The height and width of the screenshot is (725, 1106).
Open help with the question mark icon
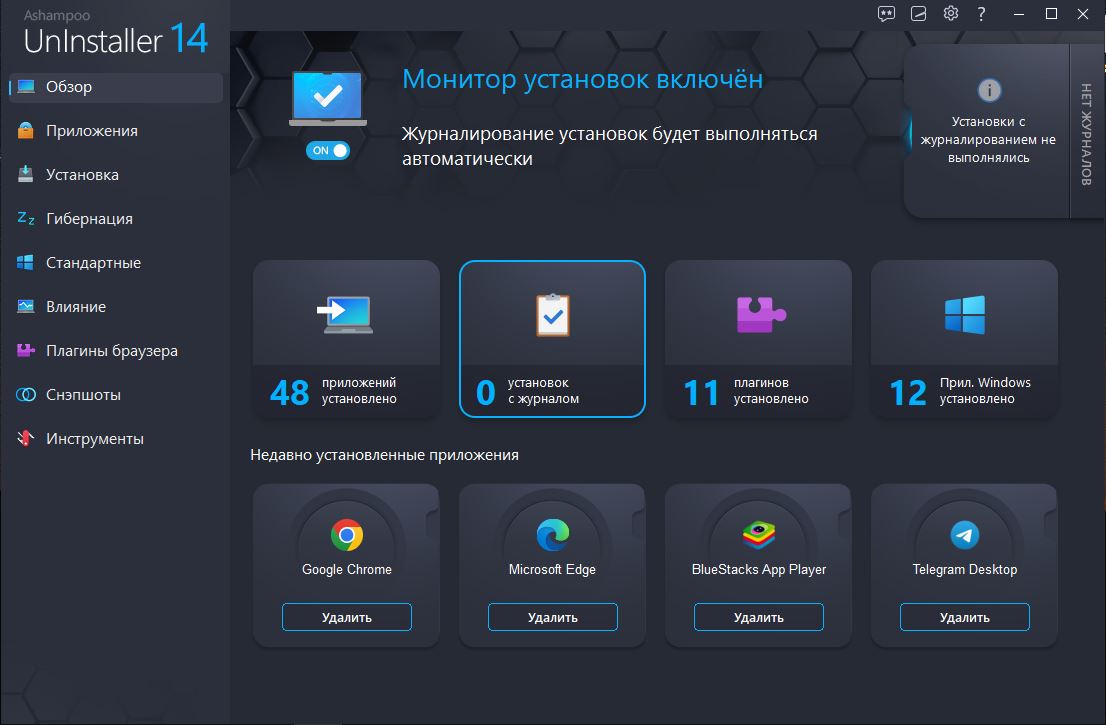pos(981,13)
